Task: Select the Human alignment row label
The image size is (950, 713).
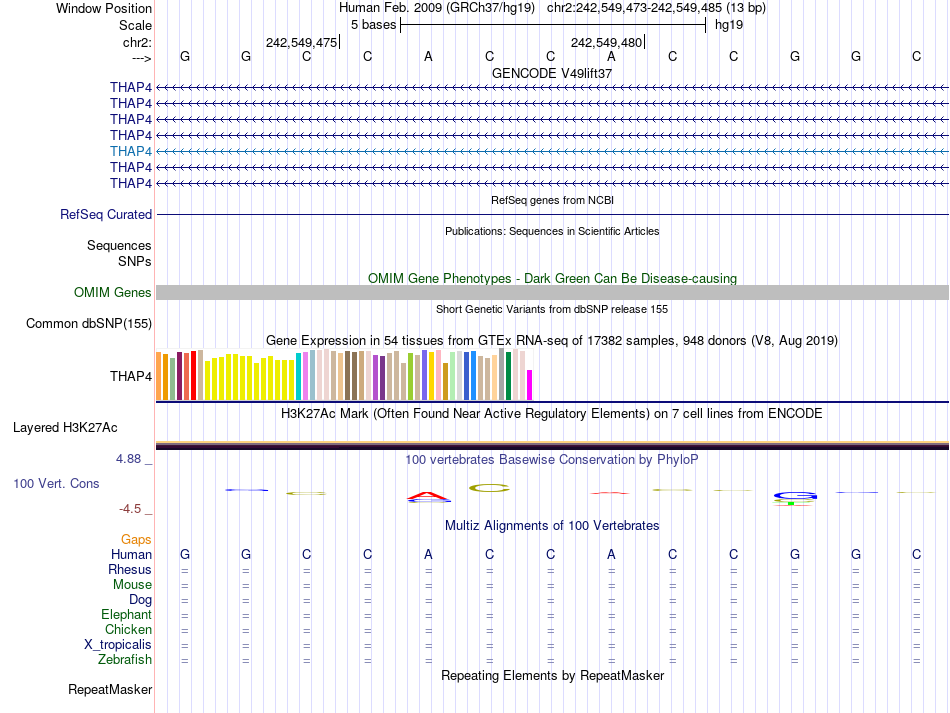Action: click(x=131, y=555)
